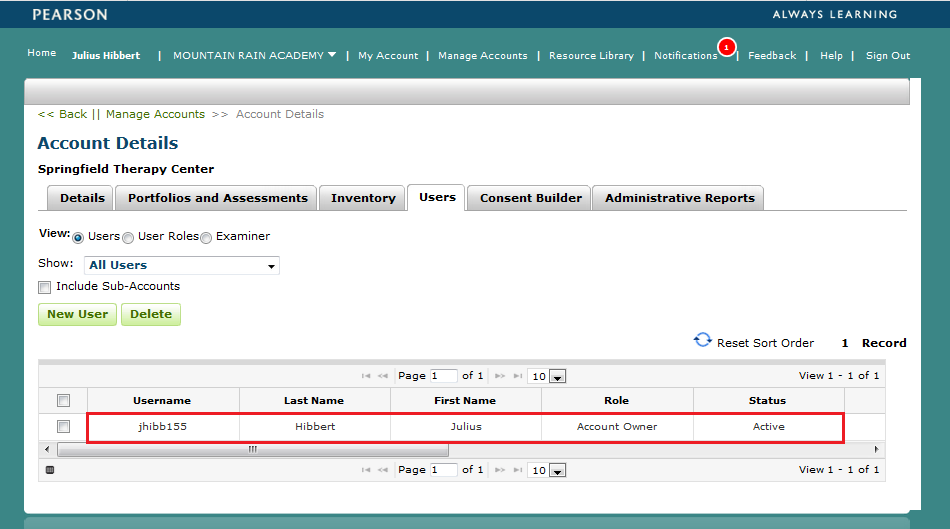
Task: Switch to the Consent Builder tab
Action: pos(530,198)
